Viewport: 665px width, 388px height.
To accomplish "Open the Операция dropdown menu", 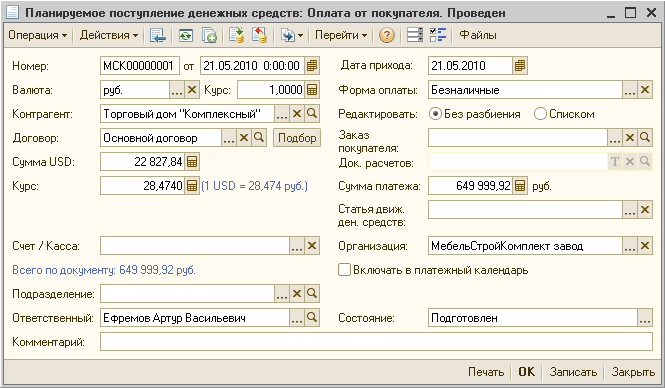I will [37, 35].
